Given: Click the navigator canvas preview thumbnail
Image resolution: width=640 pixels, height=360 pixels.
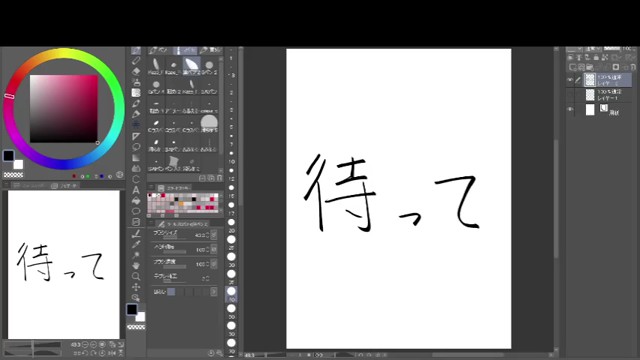Looking at the screenshot, I should [x=64, y=264].
